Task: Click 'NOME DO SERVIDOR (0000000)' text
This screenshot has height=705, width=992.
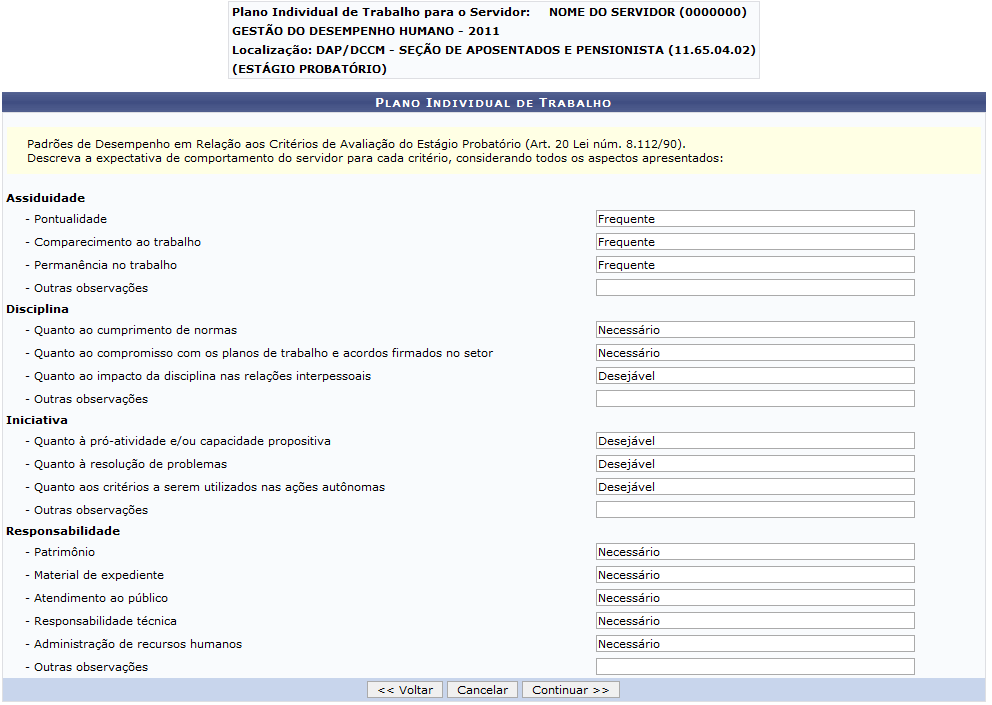Action: tap(648, 12)
